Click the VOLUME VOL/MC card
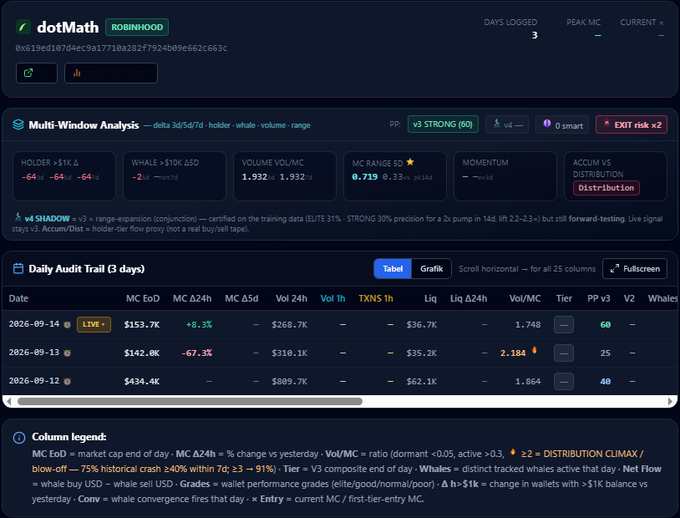680x518 pixels. (x=284, y=176)
